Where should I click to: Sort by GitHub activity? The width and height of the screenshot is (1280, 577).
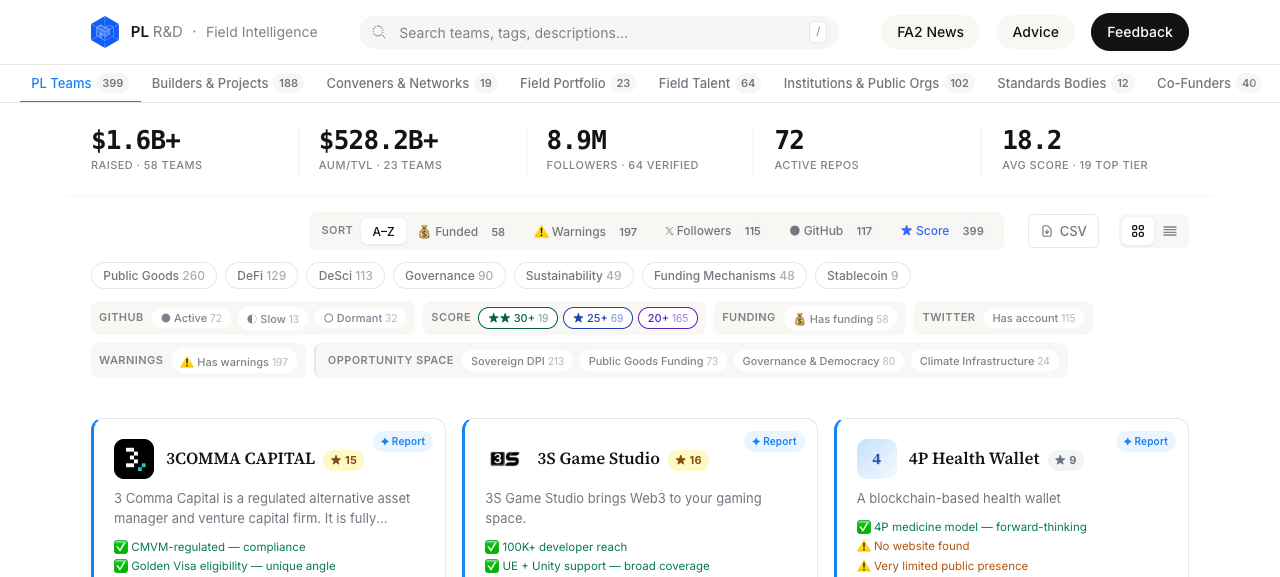pyautogui.click(x=831, y=231)
